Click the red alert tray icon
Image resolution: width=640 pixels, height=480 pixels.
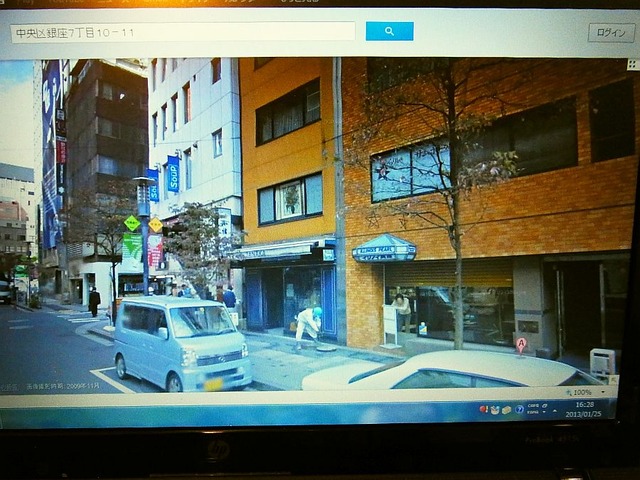[x=484, y=409]
